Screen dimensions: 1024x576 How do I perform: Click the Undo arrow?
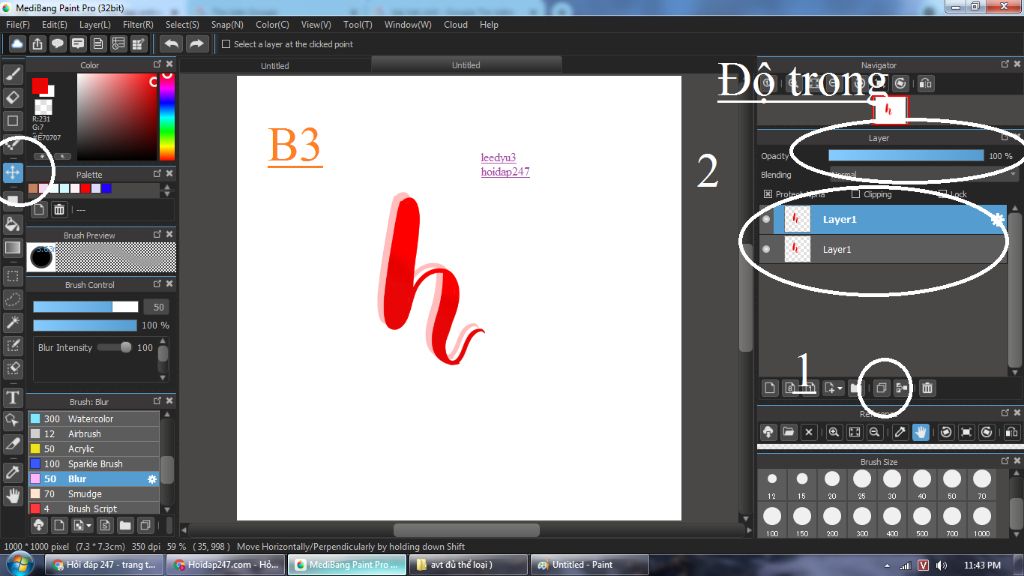(172, 44)
